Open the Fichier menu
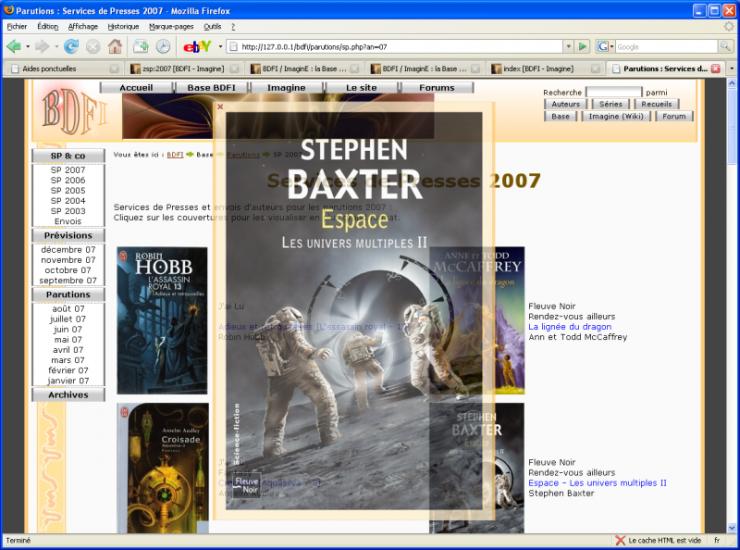Image resolution: width=740 pixels, height=550 pixels. (x=17, y=26)
